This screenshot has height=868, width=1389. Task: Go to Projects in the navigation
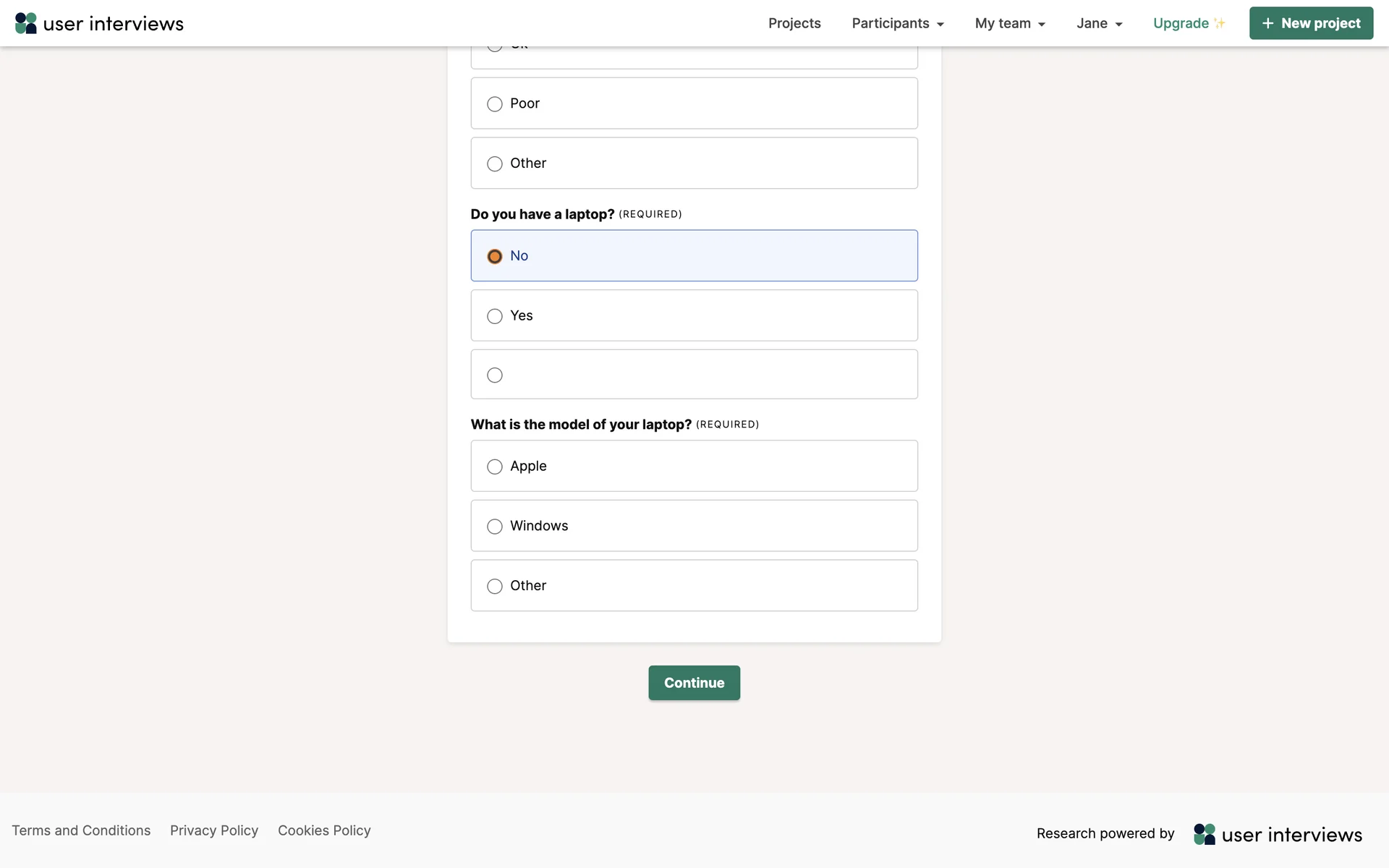794,23
